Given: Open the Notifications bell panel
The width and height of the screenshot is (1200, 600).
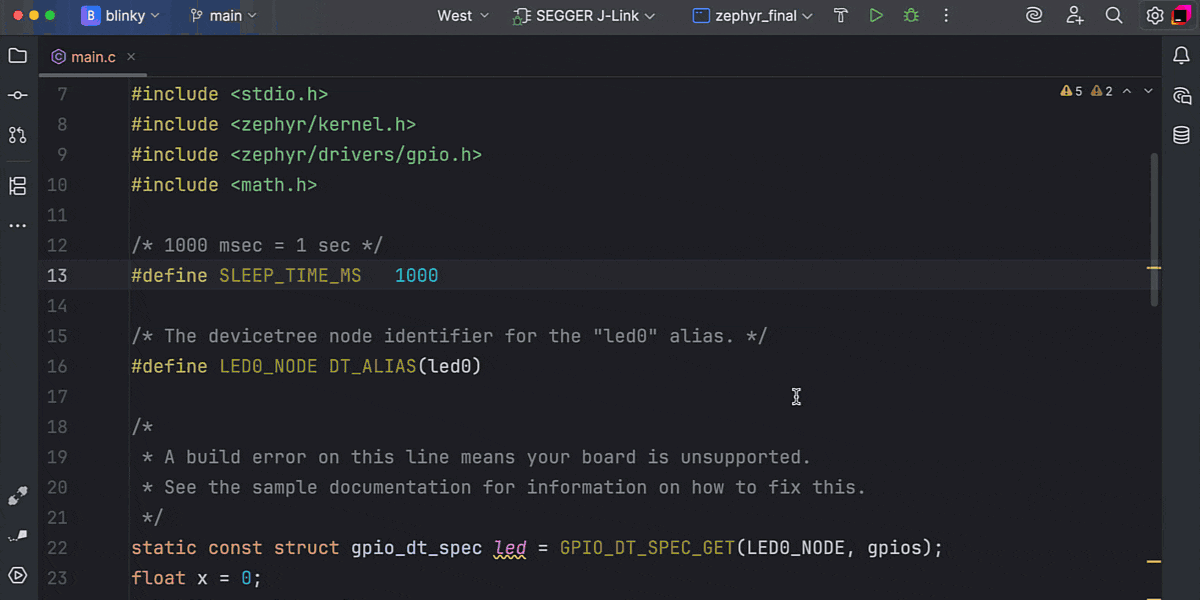Looking at the screenshot, I should click(x=1181, y=56).
